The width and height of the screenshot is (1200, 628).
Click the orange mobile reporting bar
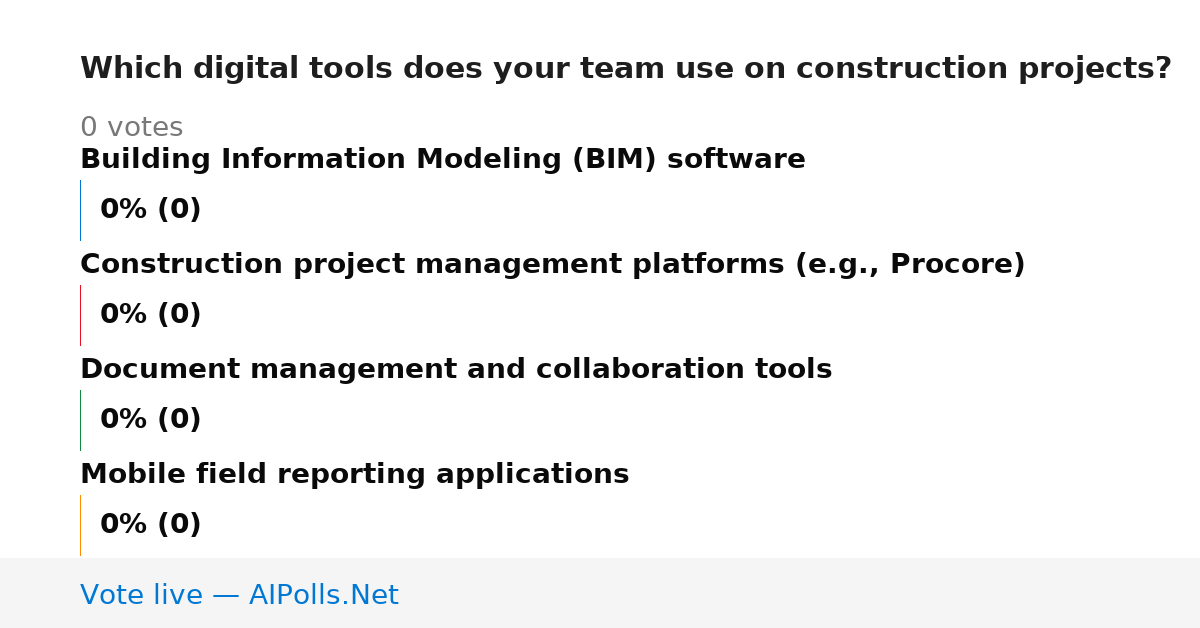pos(81,525)
